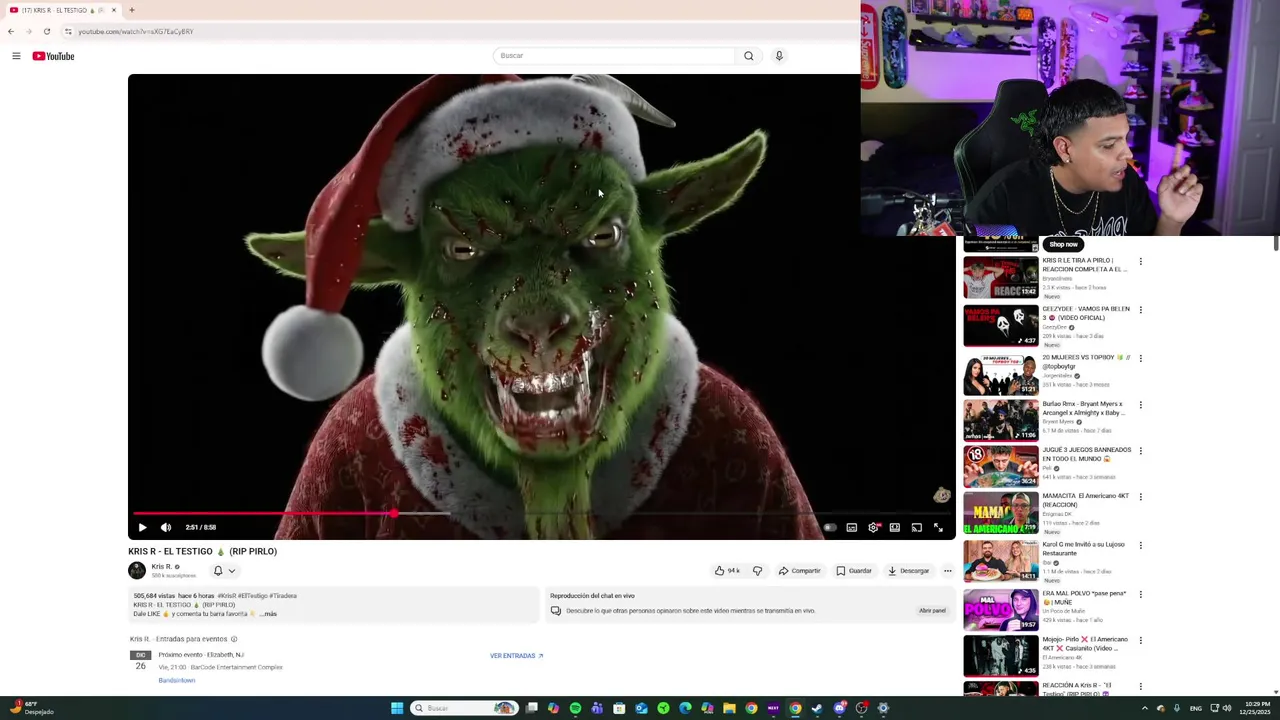Open the ERA MAL POLVO video title

[x=1085, y=598]
